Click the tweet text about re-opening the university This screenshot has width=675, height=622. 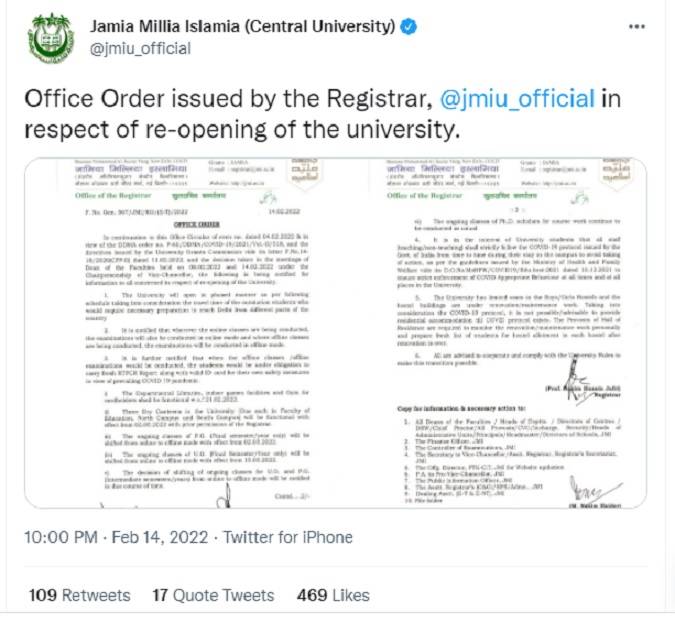point(300,113)
